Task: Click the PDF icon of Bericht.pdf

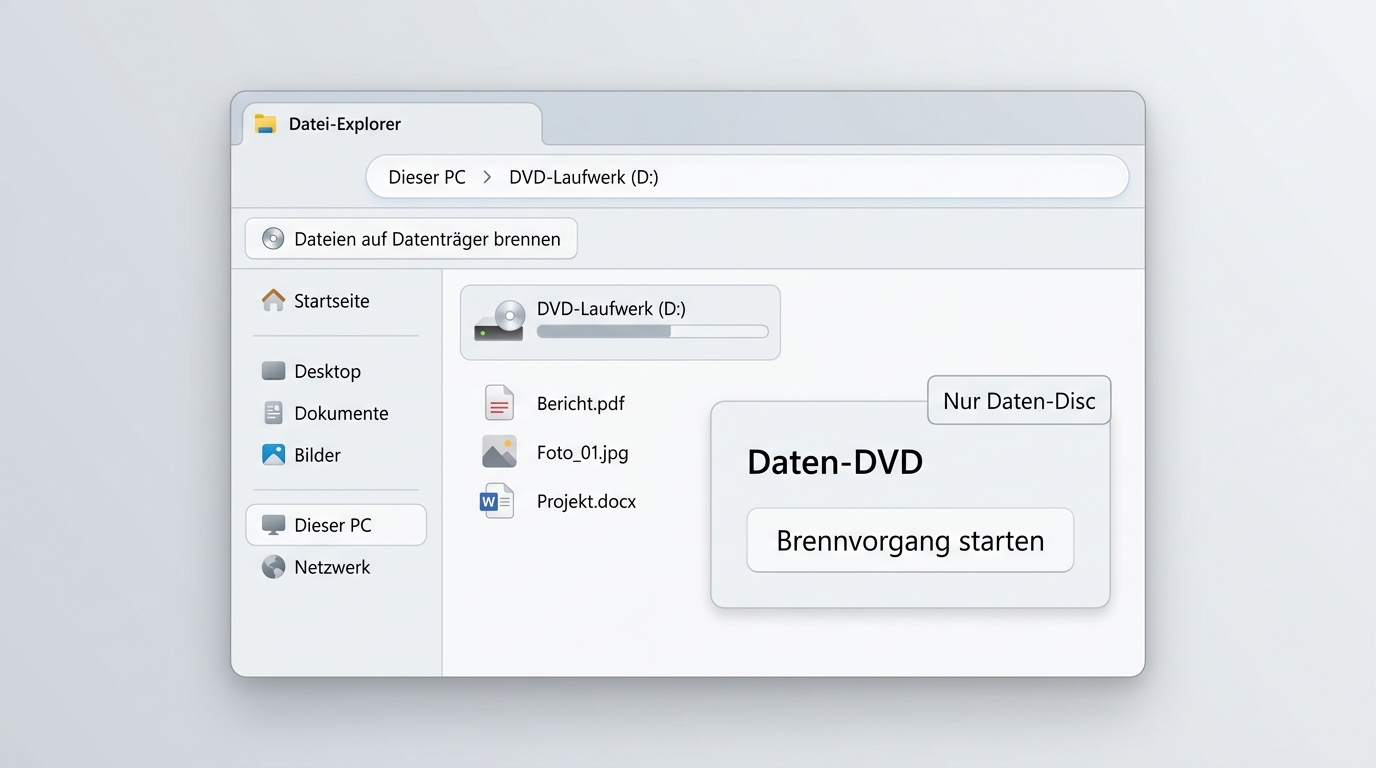Action: pyautogui.click(x=499, y=403)
